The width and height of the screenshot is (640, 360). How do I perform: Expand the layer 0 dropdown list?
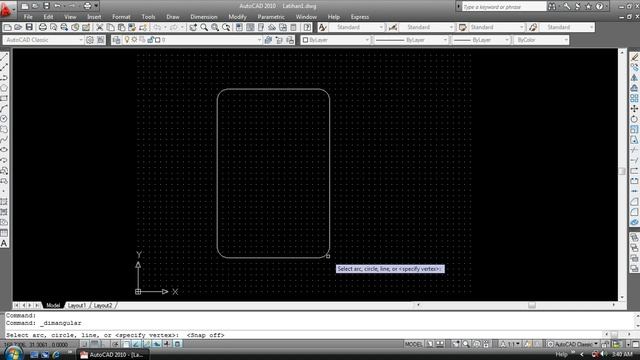tap(259, 40)
